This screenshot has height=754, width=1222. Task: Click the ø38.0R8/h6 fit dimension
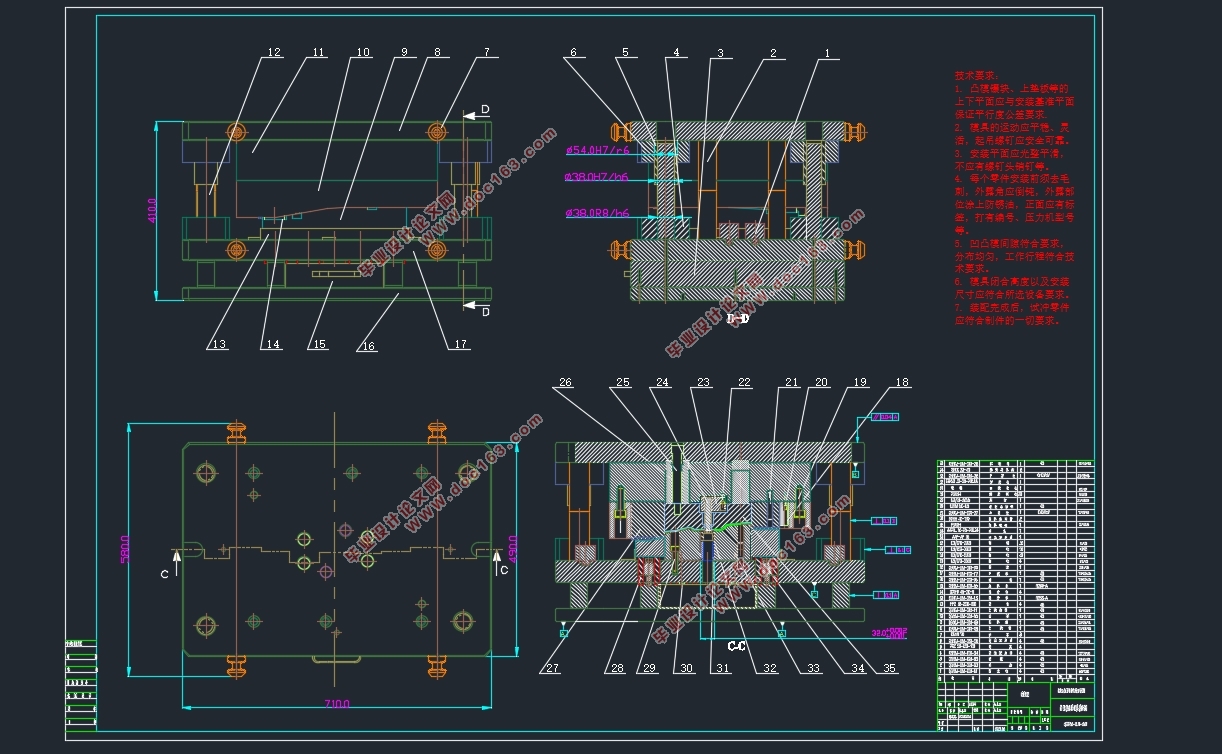pyautogui.click(x=598, y=213)
